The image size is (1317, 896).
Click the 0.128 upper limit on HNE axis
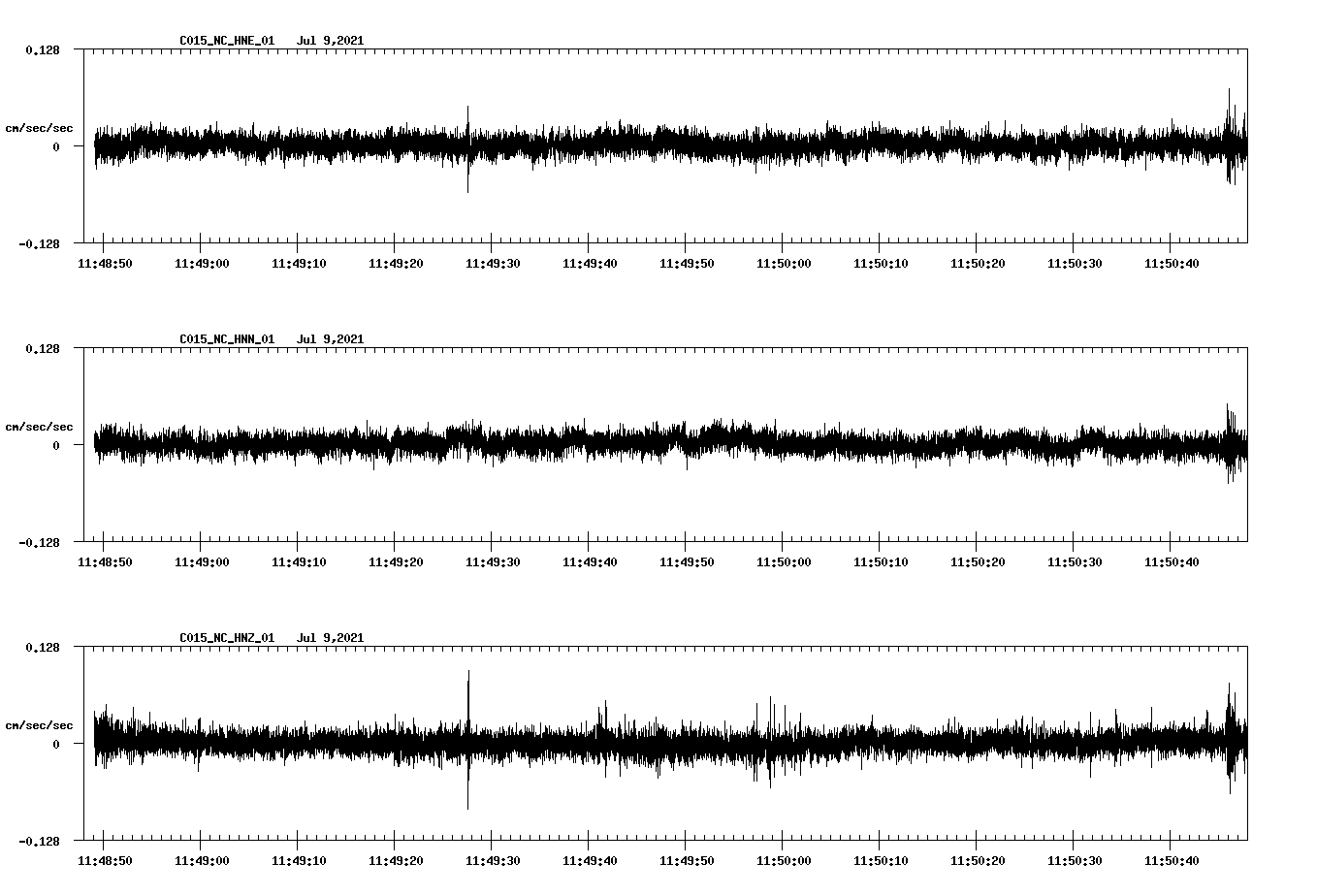[x=43, y=49]
